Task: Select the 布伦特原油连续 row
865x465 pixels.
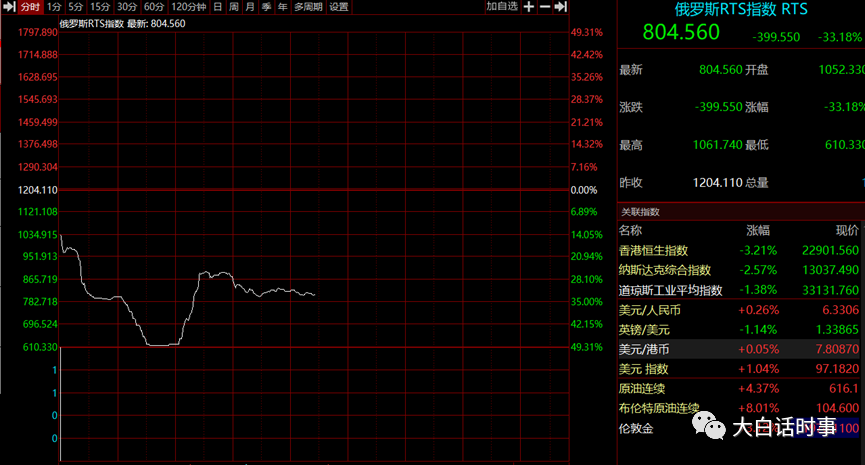Action: click(739, 408)
